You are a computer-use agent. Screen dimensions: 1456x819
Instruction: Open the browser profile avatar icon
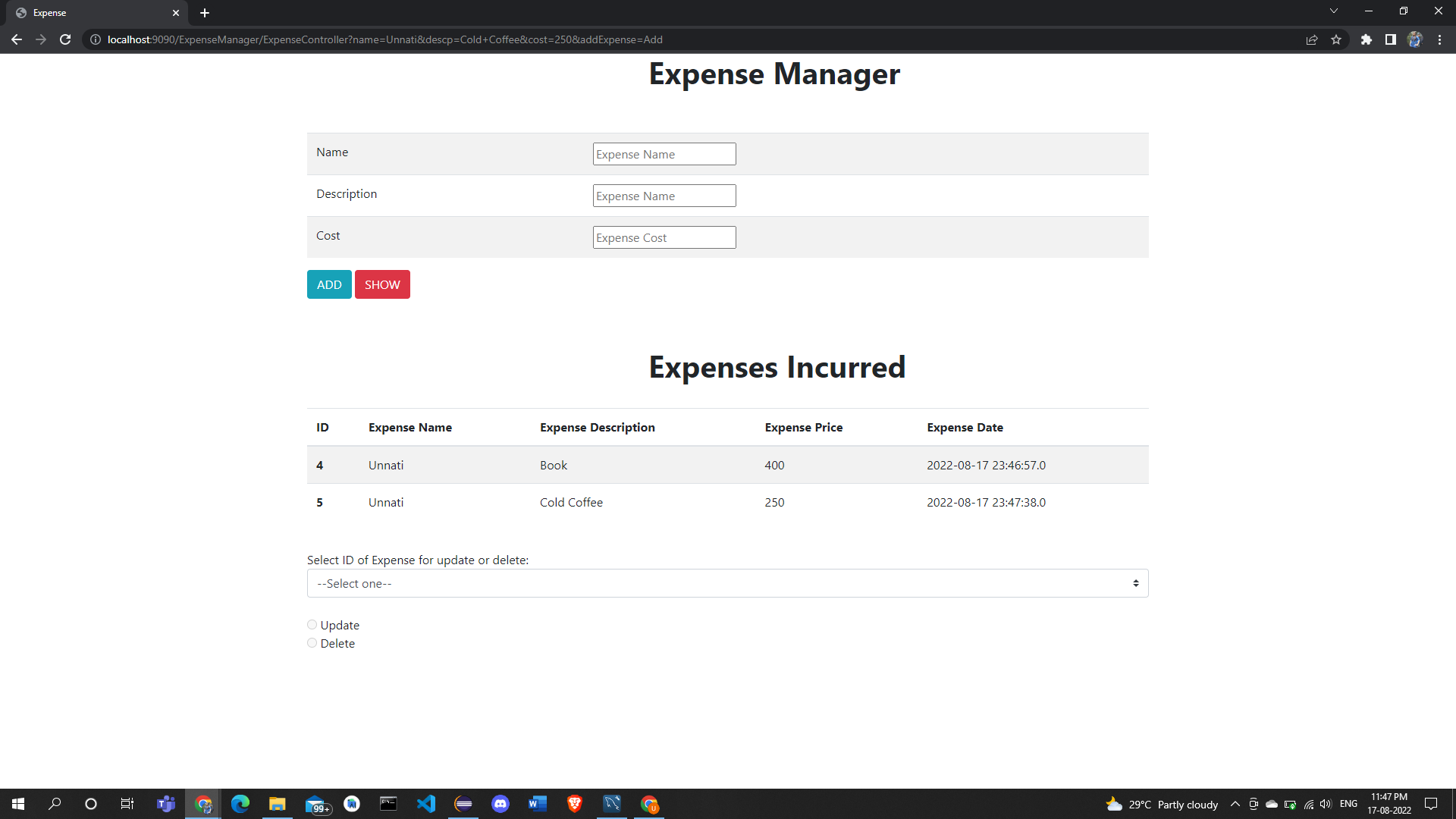point(1415,39)
